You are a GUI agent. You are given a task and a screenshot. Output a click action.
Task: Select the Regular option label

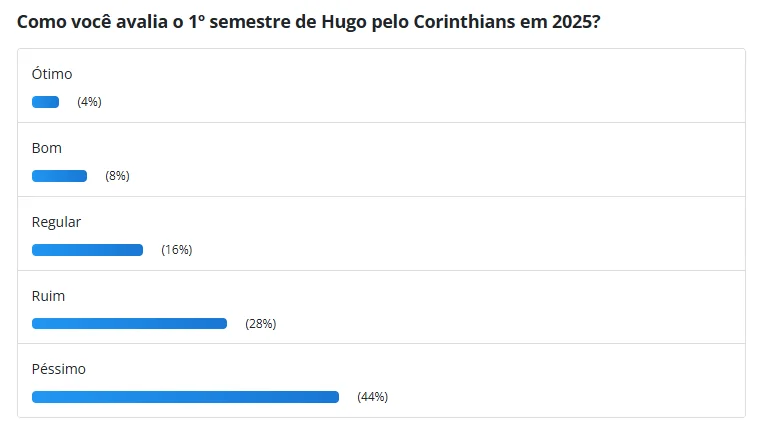tap(56, 222)
